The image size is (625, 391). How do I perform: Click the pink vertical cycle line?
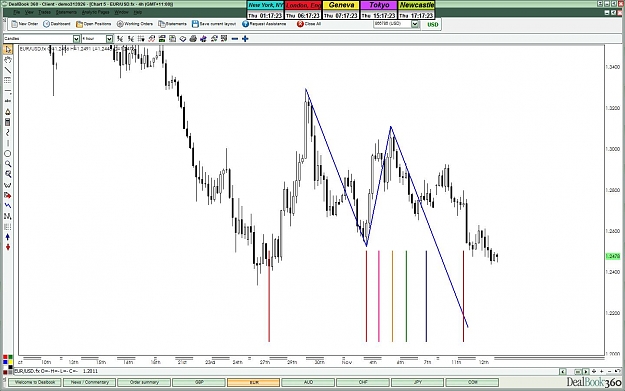coord(379,296)
